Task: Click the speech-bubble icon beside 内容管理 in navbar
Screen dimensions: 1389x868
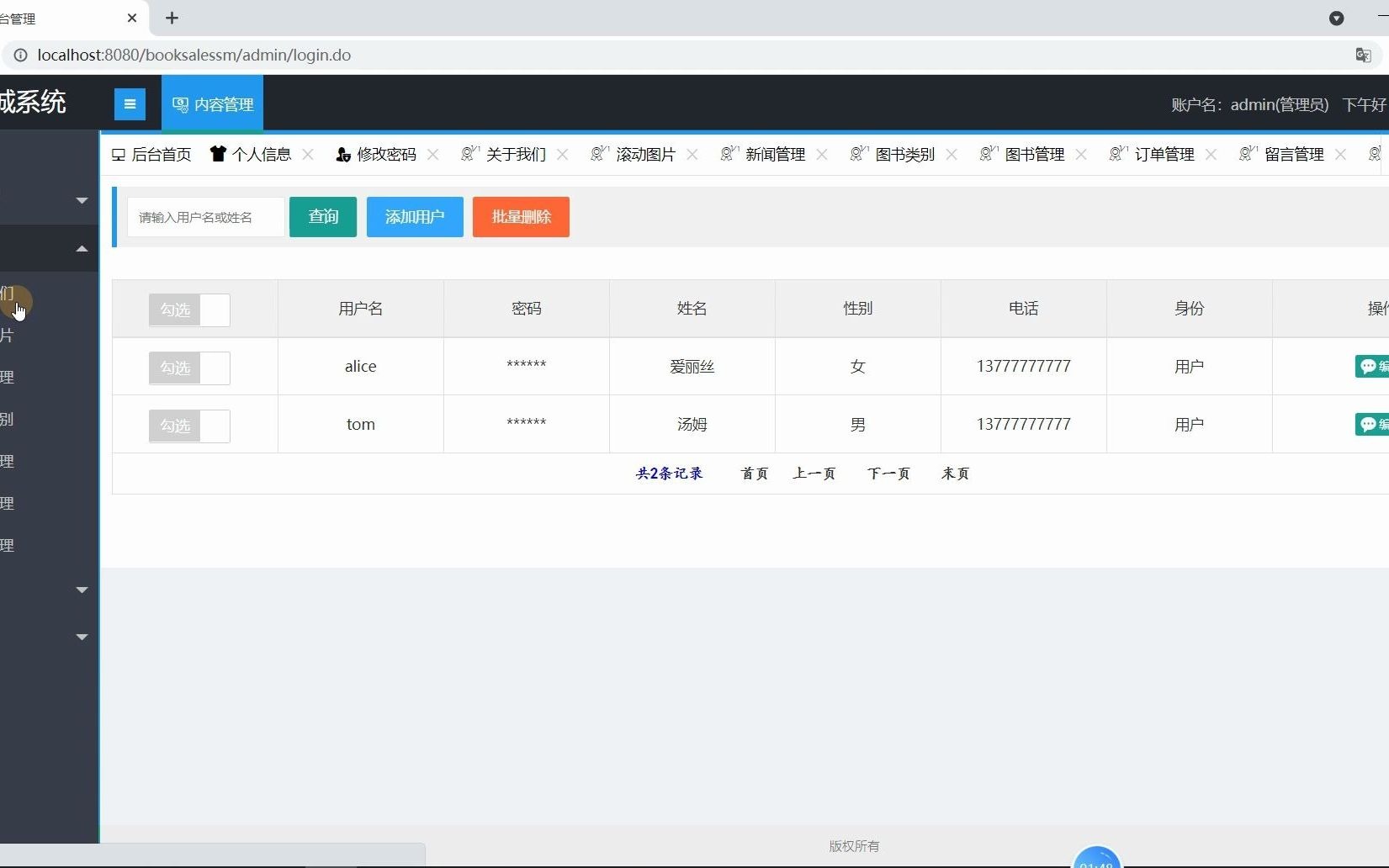Action: click(180, 103)
